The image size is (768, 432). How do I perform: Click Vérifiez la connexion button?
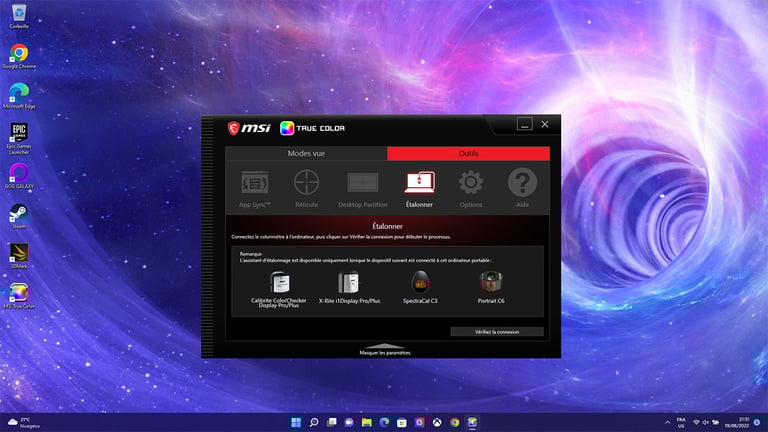497,332
